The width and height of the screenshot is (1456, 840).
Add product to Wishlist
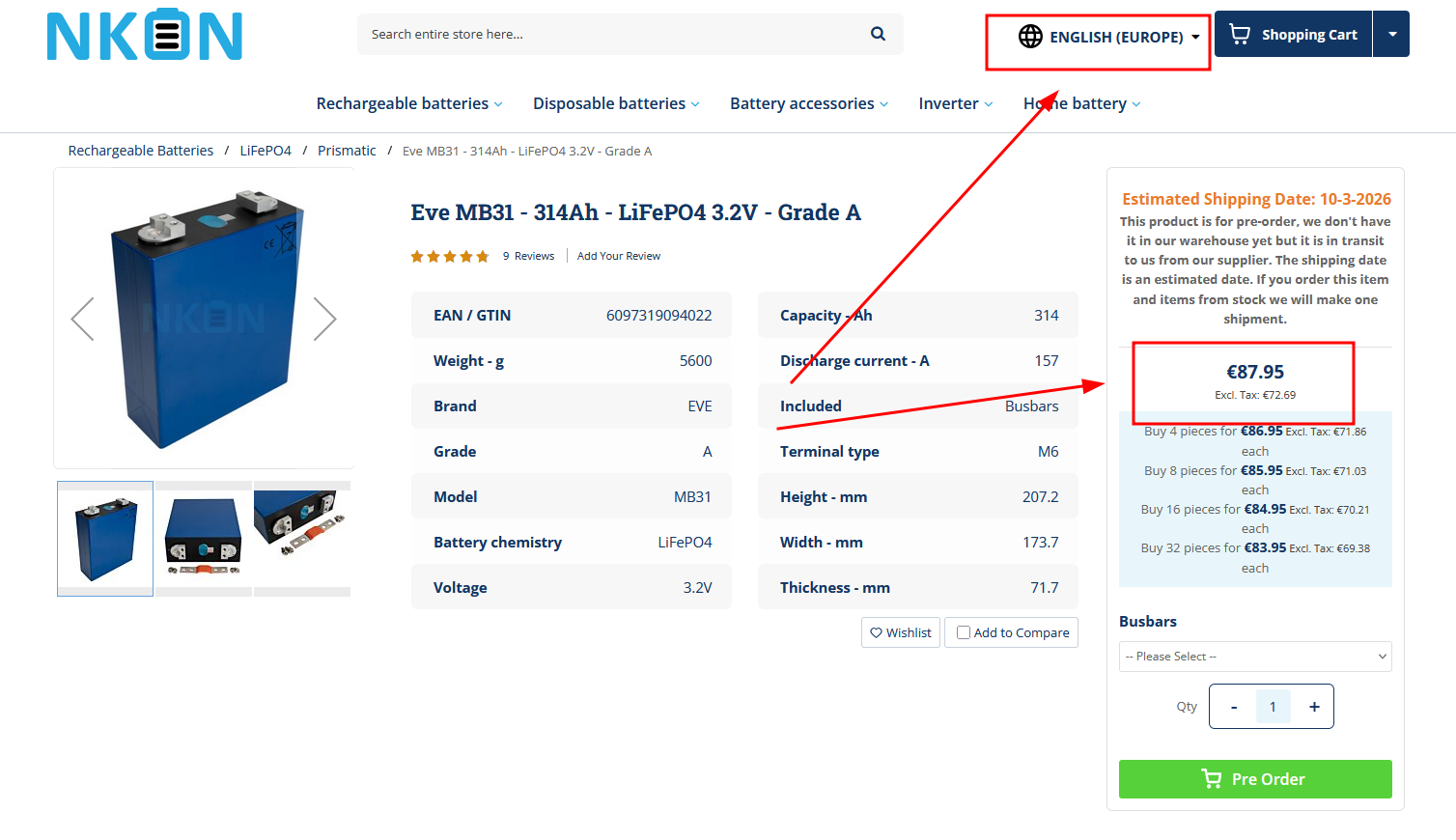click(900, 632)
